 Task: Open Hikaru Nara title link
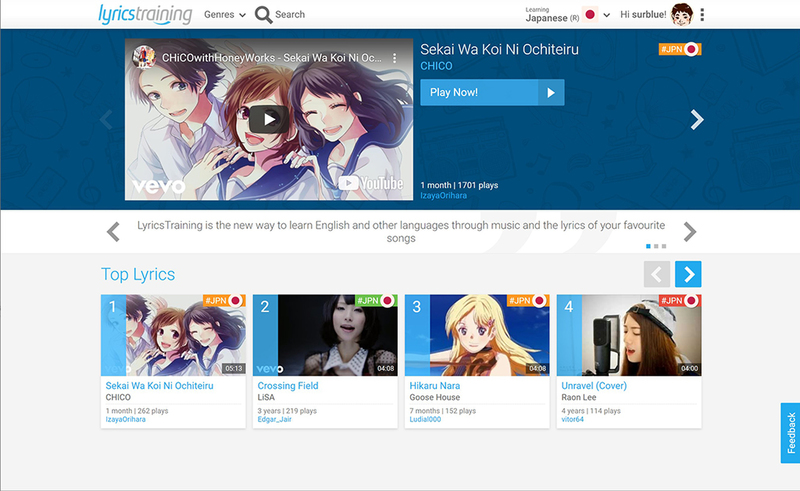point(435,386)
